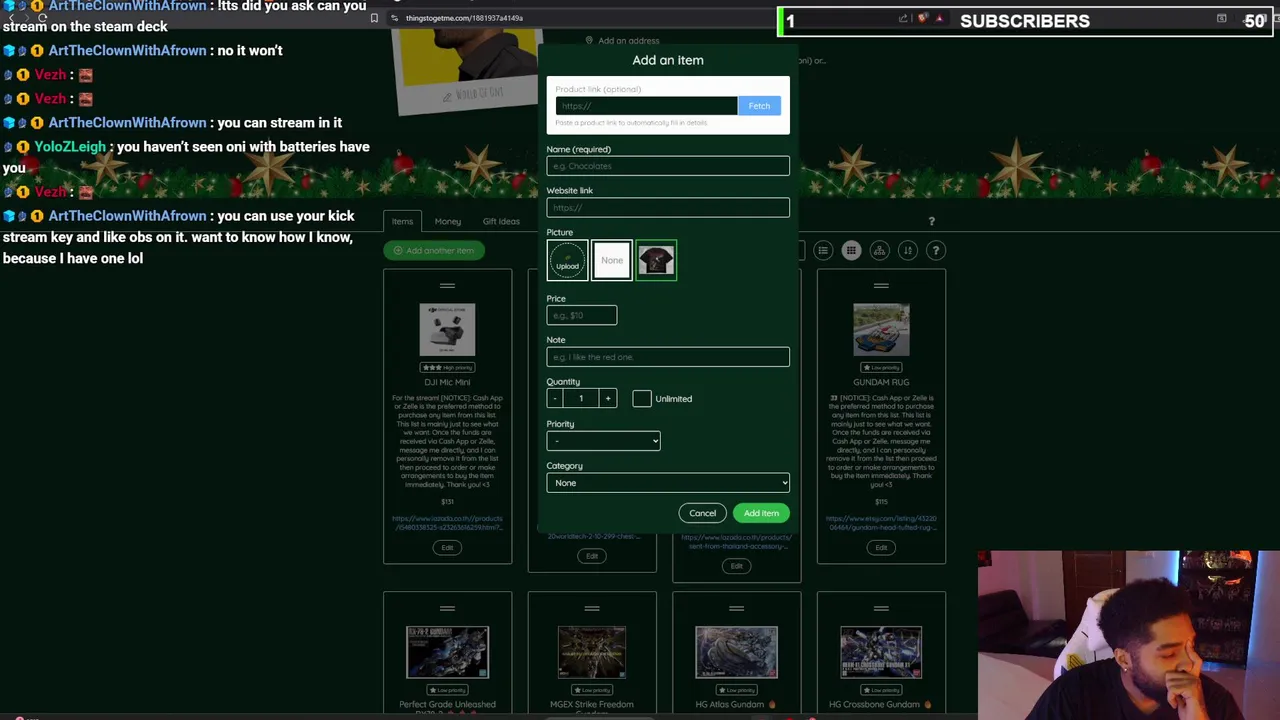Viewport: 1280px width, 720px height.
Task: Click the GUNDAM RUG title text
Action: [881, 382]
